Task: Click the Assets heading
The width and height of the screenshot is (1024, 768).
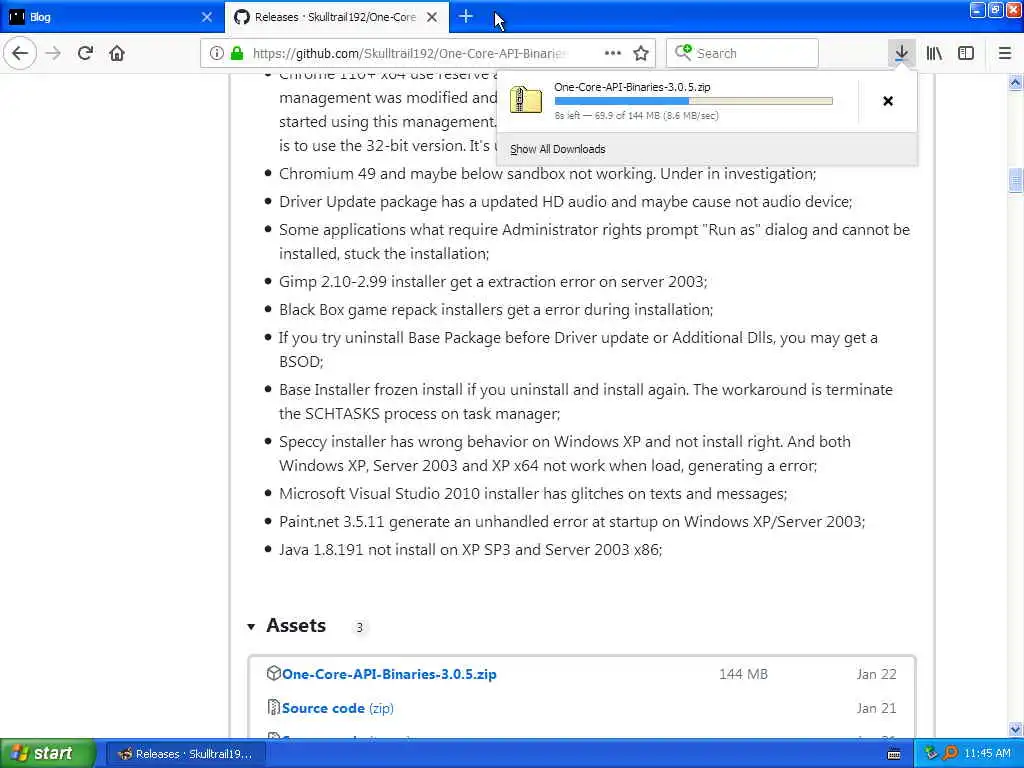Action: coord(296,626)
